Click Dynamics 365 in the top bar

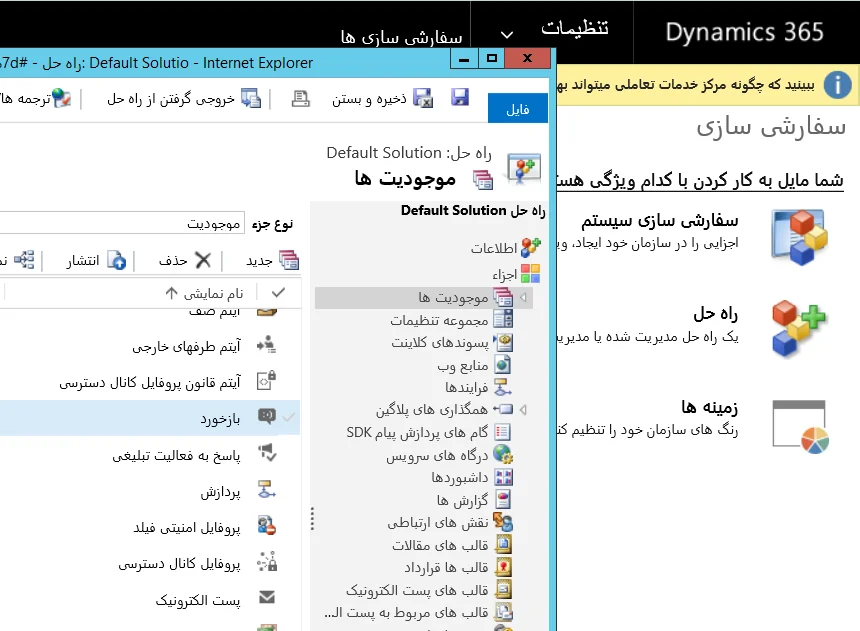(744, 32)
